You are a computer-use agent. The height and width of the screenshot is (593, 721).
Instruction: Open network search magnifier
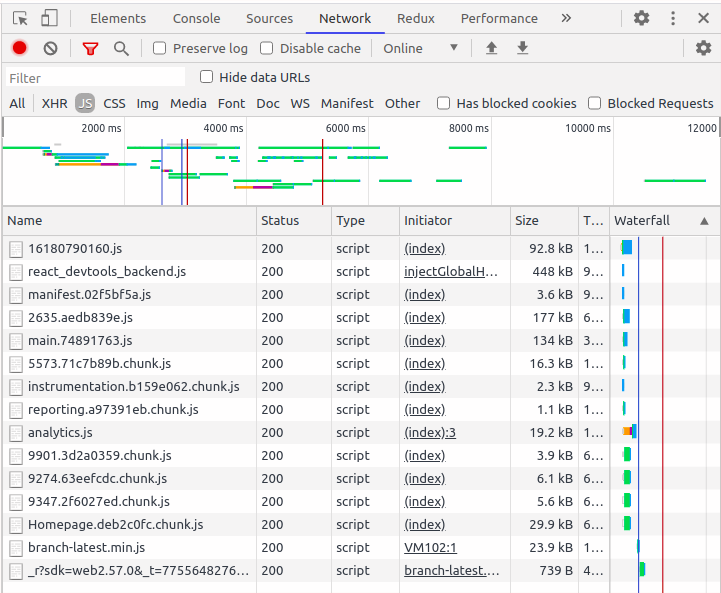(x=121, y=48)
